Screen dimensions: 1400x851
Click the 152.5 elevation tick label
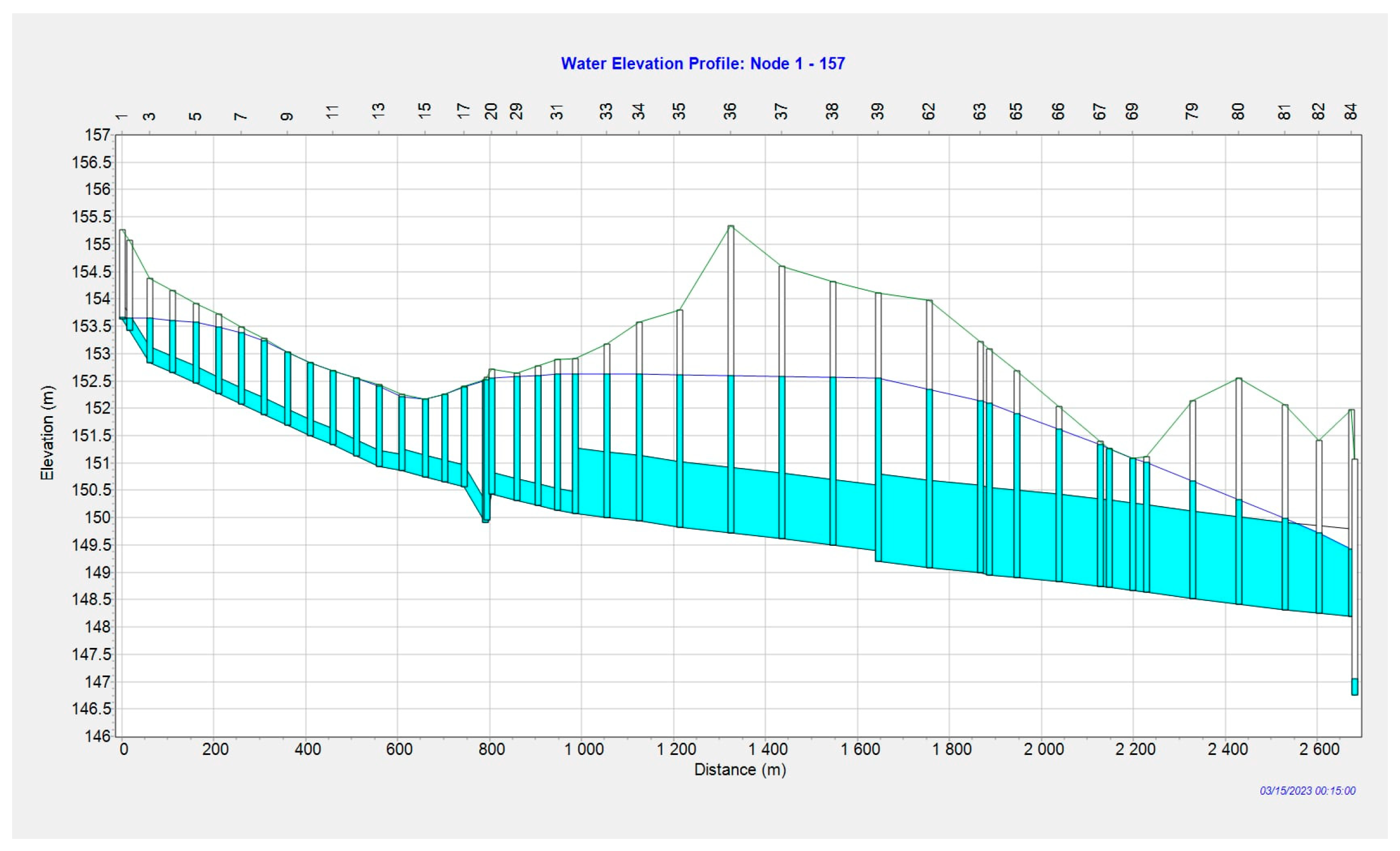(x=92, y=381)
